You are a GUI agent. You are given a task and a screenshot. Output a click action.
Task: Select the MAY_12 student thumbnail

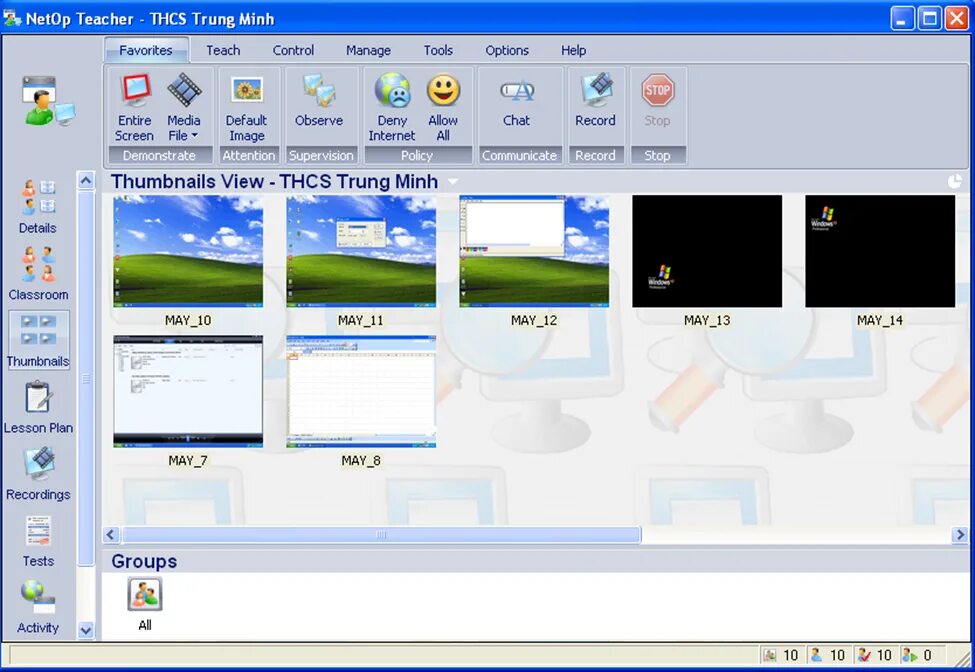[534, 251]
